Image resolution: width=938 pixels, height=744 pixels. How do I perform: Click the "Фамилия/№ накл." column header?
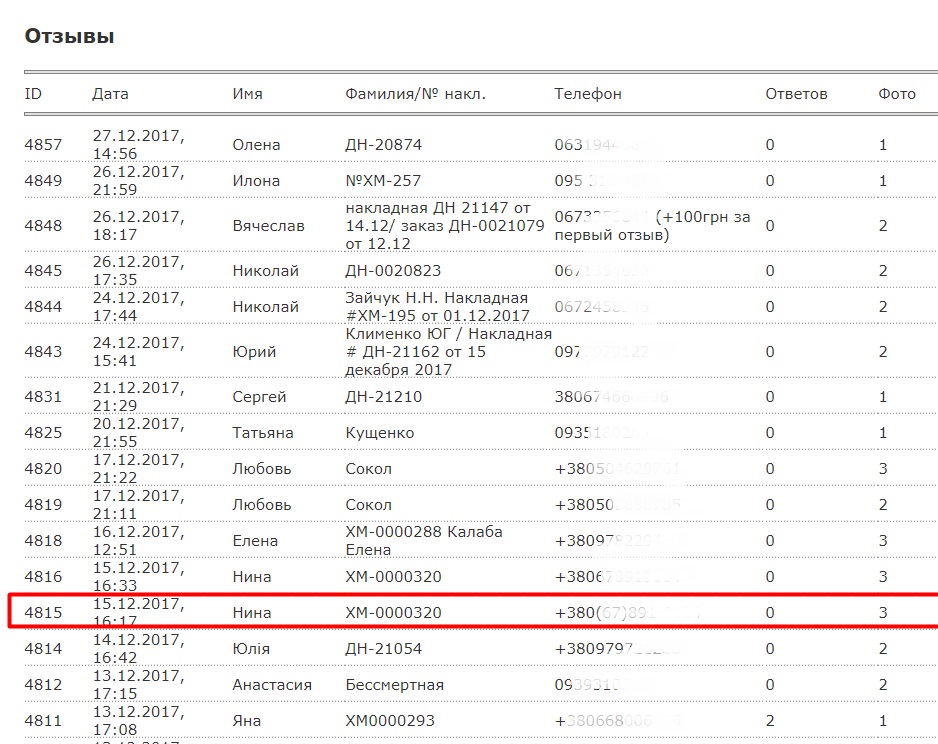415,94
